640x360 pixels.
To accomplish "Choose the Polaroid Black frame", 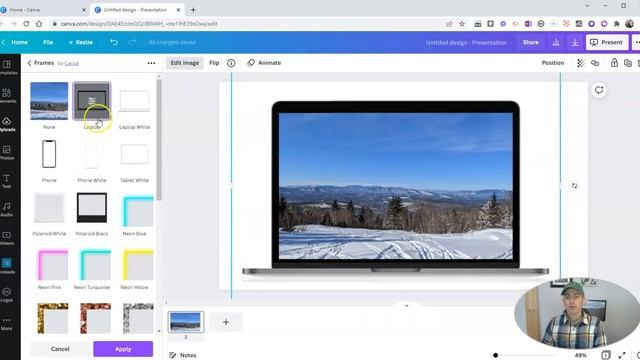I will [x=92, y=208].
